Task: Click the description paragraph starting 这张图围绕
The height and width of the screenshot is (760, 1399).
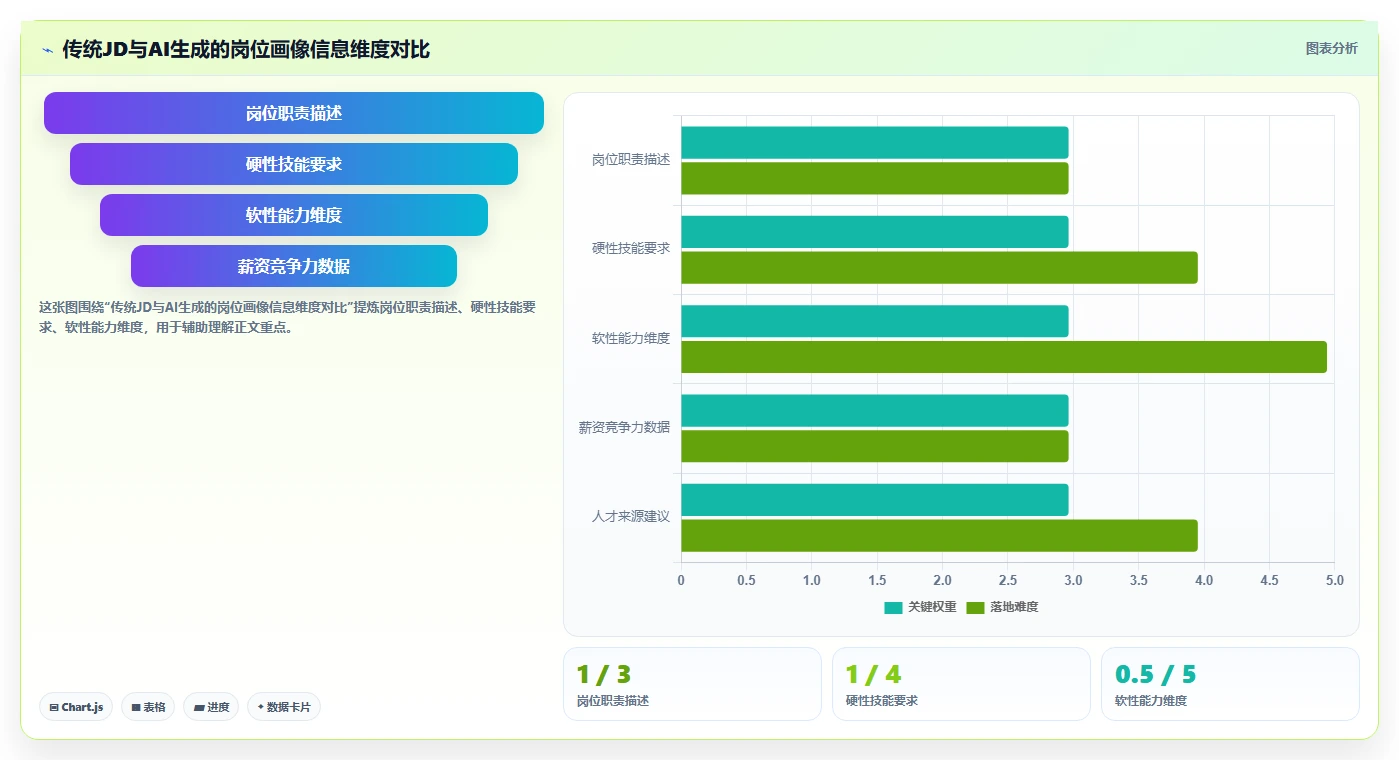Action: pos(287,317)
